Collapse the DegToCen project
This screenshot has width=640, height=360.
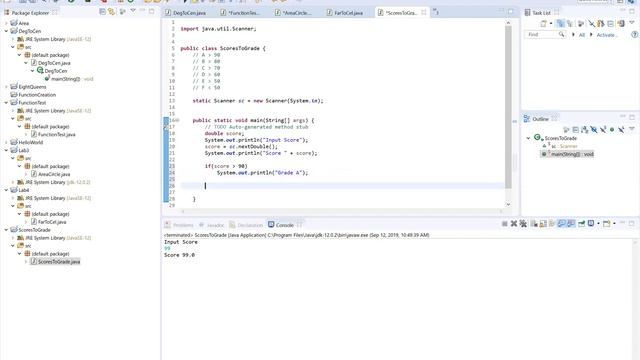(6, 31)
